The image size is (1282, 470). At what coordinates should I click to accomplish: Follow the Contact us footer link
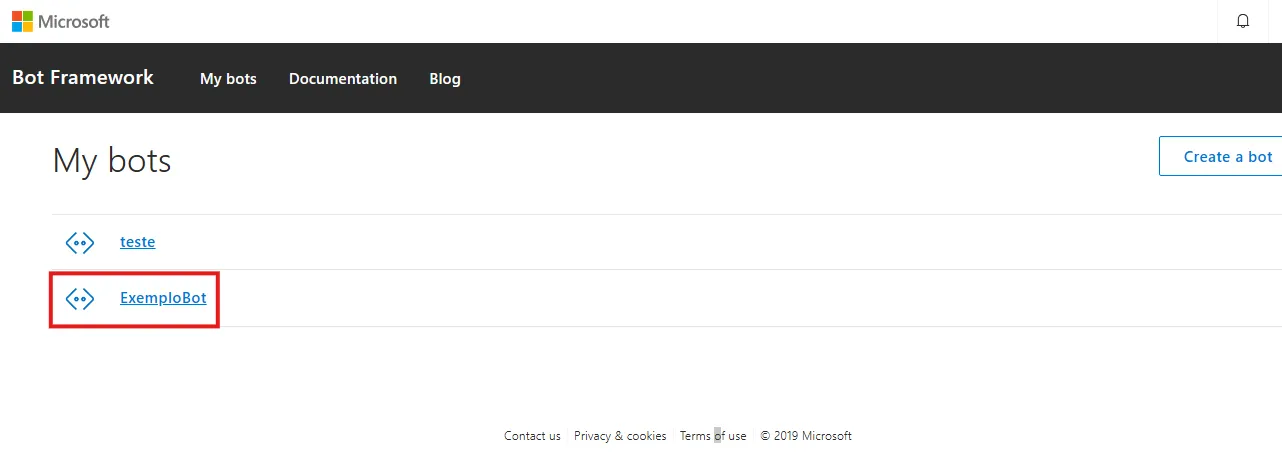point(532,436)
